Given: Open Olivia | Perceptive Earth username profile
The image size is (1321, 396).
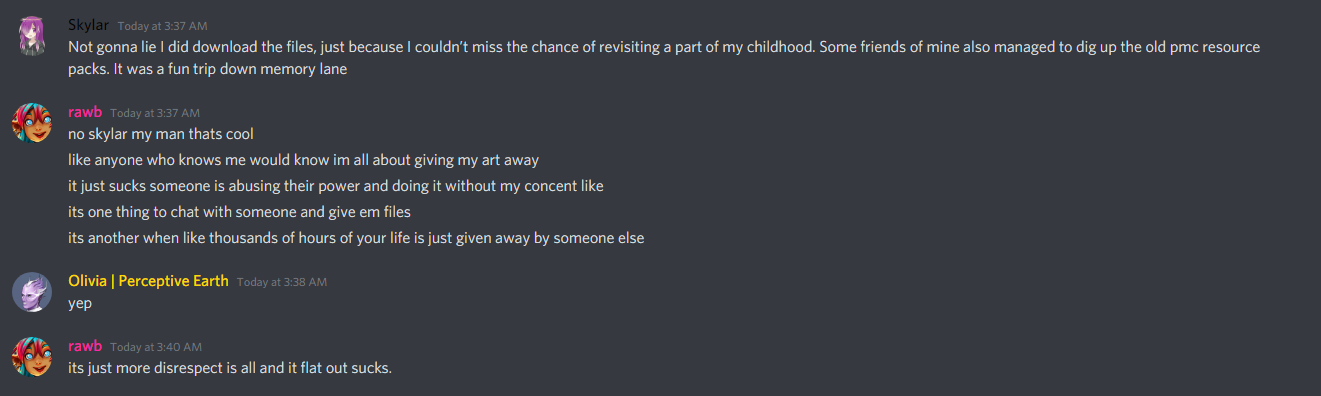Looking at the screenshot, I should click(x=148, y=281).
